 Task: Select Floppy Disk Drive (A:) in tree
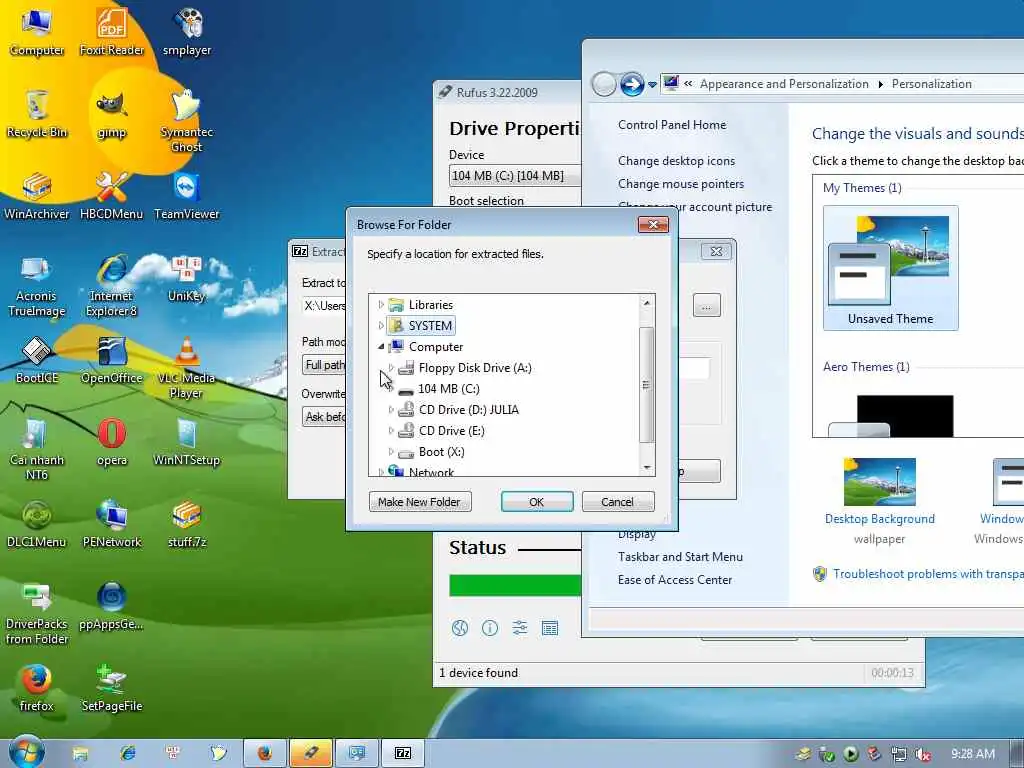point(475,368)
